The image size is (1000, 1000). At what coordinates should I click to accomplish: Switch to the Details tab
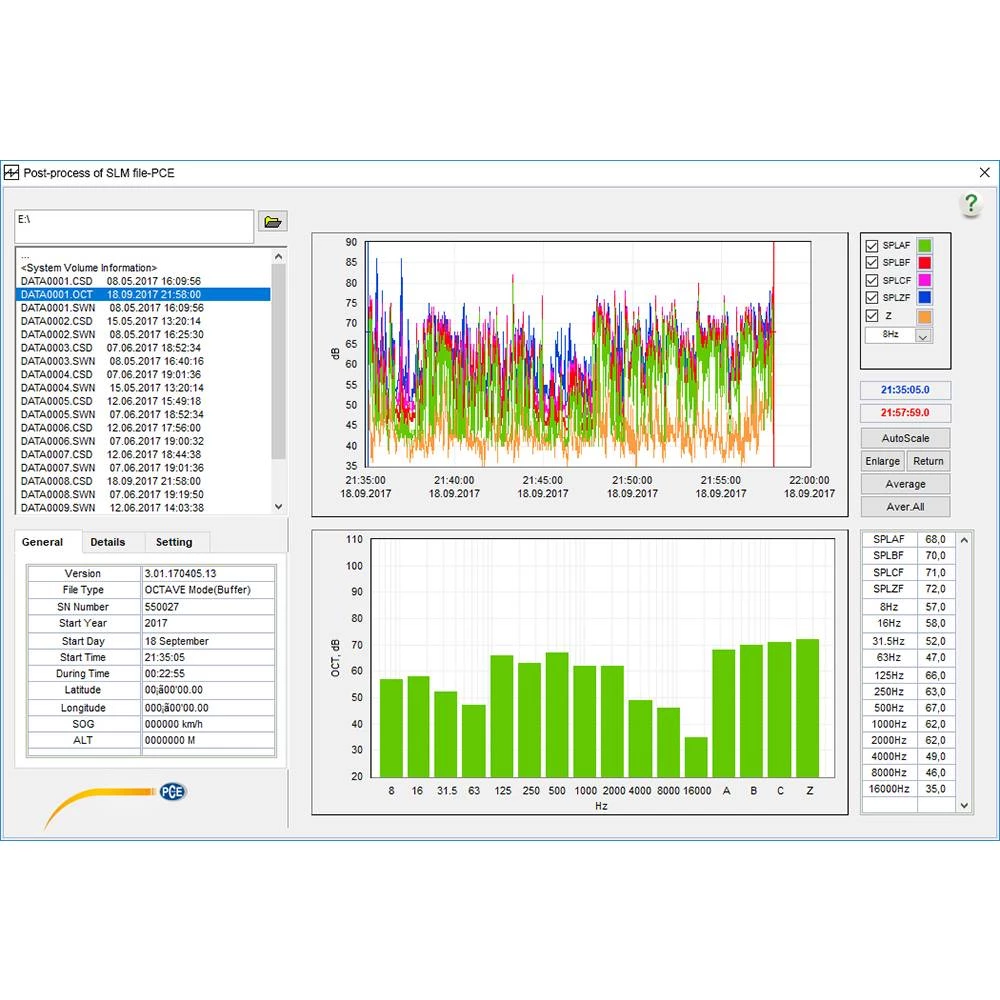[x=108, y=542]
